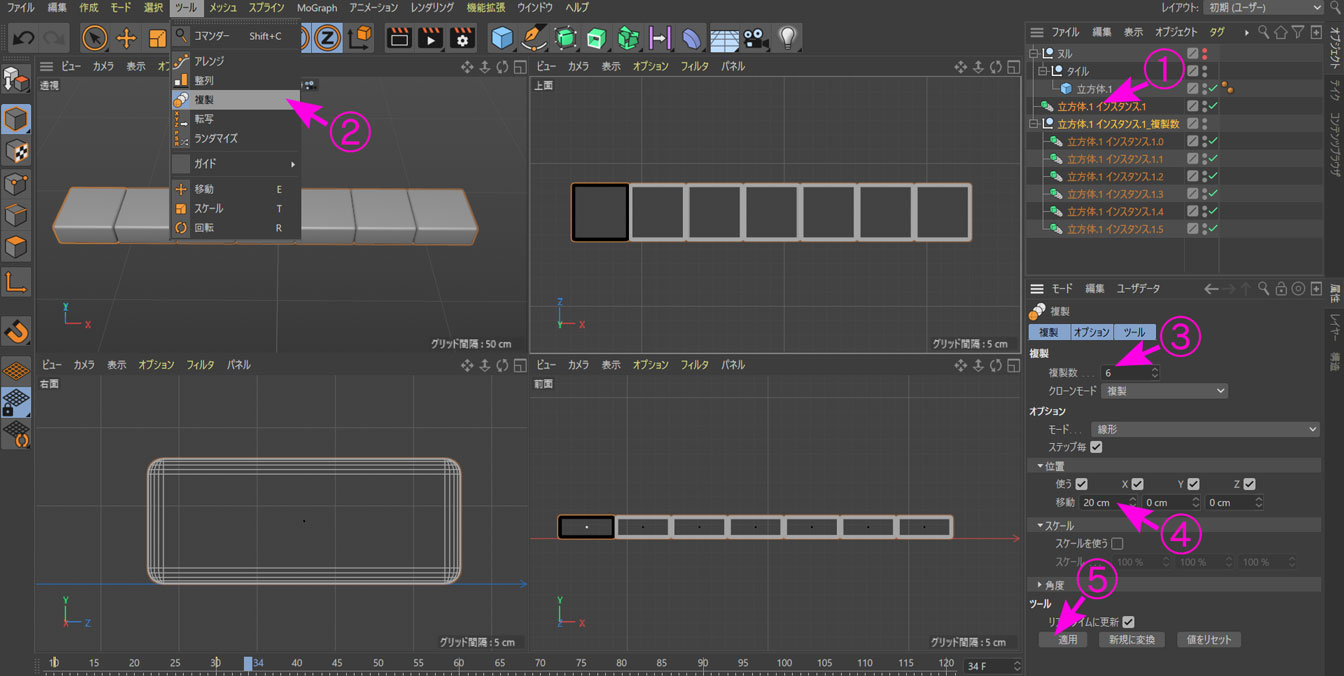This screenshot has width=1344, height=676.
Task: Click the Floor grid object icon
Action: click(724, 39)
